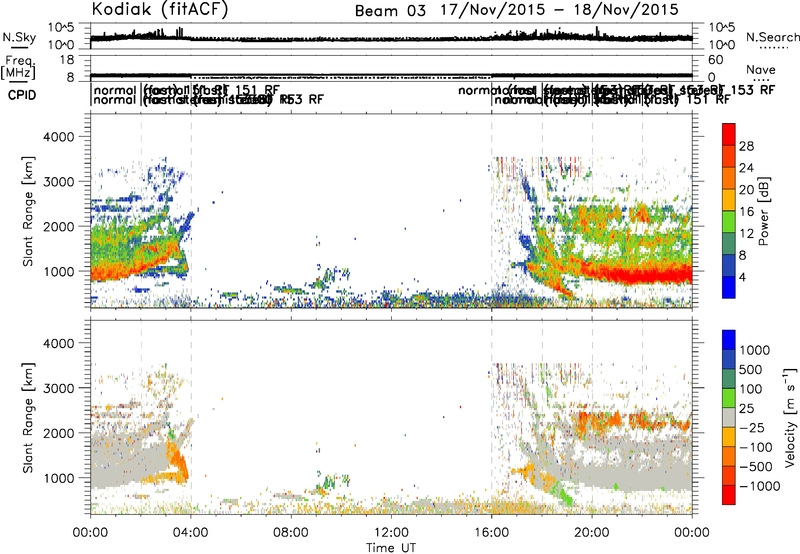Pick the light green segment of Power colorbar
Screen dimensions: 800x554
point(729,222)
